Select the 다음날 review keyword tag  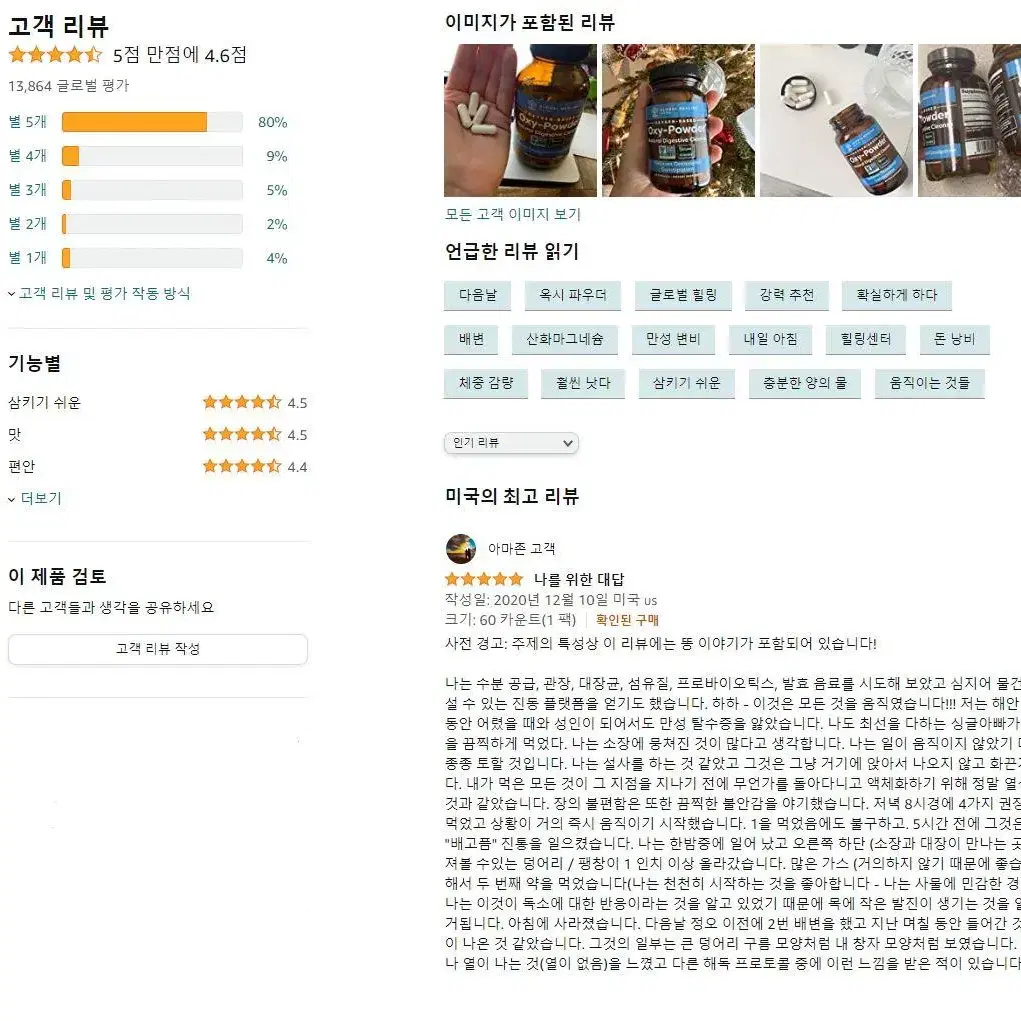coord(477,295)
